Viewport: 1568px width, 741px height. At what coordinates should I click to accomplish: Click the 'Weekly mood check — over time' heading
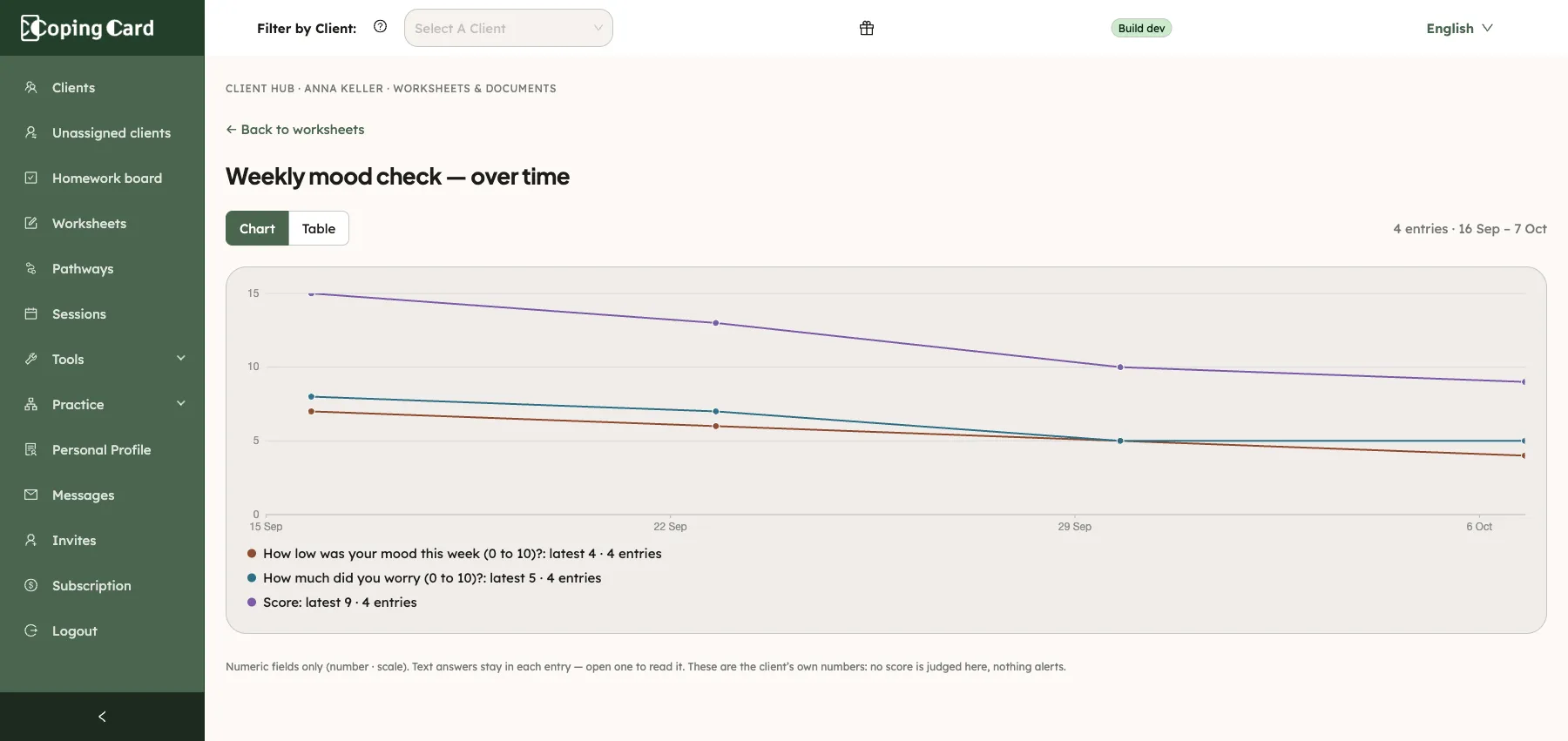pos(397,177)
